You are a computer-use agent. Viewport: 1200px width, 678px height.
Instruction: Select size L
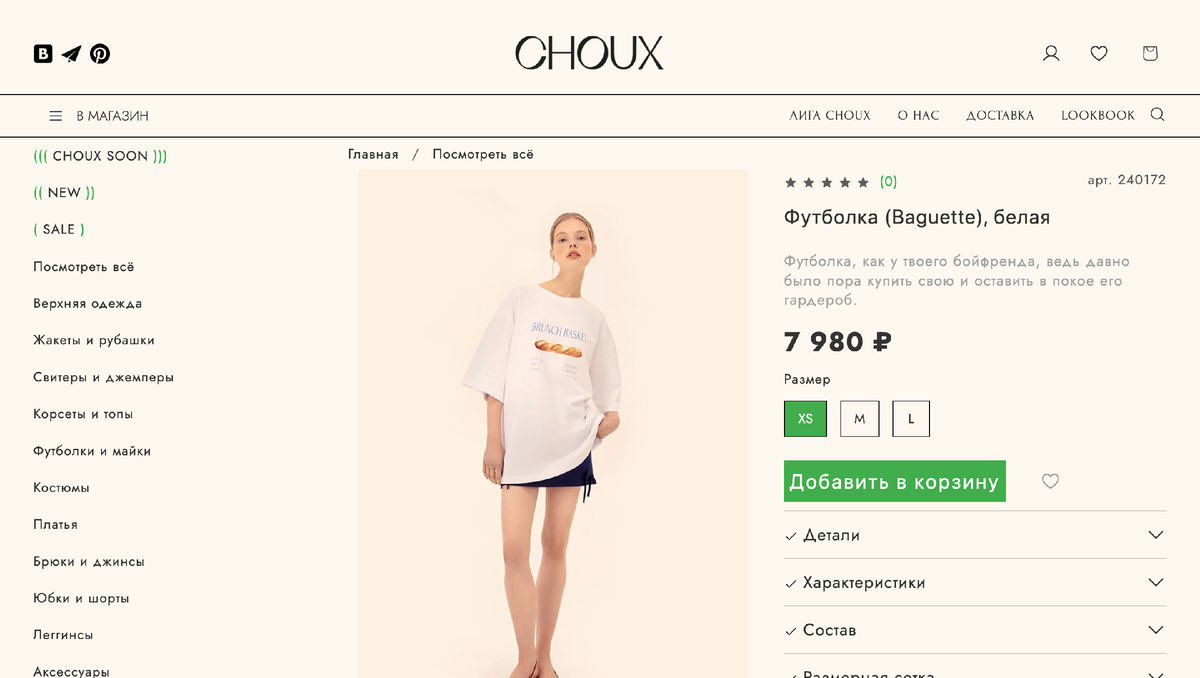[911, 419]
